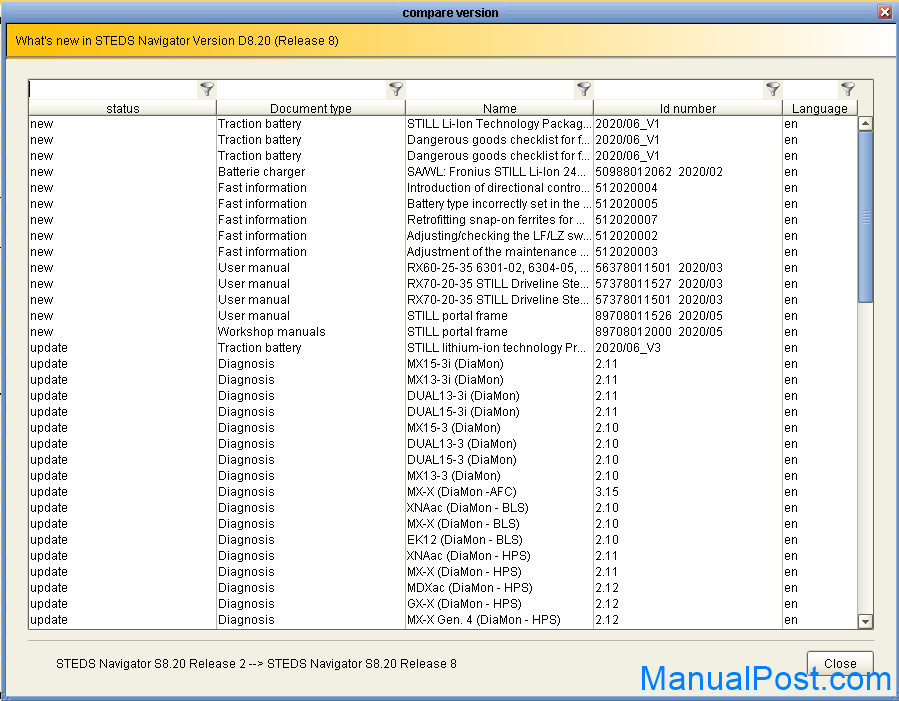Sort by the Name column header
Screen dimensions: 899x701
click(499, 108)
